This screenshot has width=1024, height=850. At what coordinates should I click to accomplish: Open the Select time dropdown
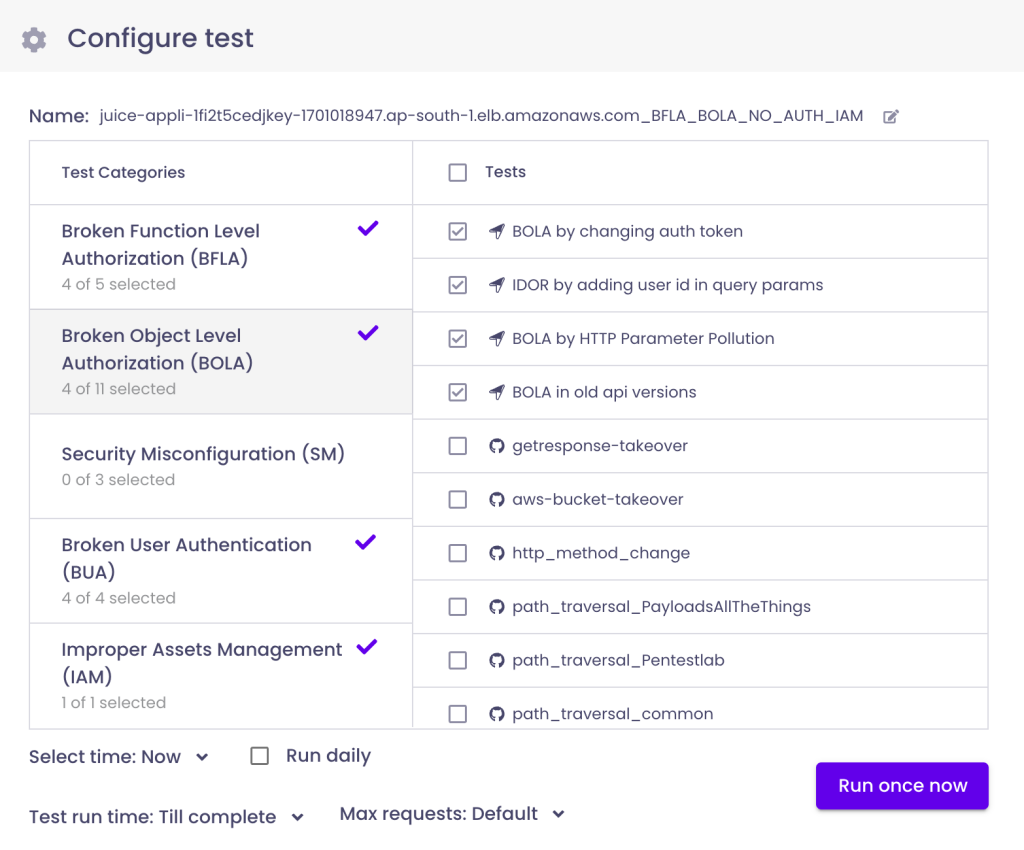click(119, 757)
